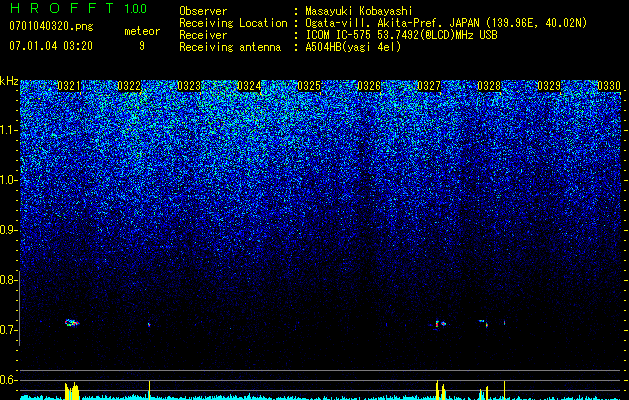This screenshot has width=629, height=400.
Task: Select the file name 0701040320.png
Action: 51,26
